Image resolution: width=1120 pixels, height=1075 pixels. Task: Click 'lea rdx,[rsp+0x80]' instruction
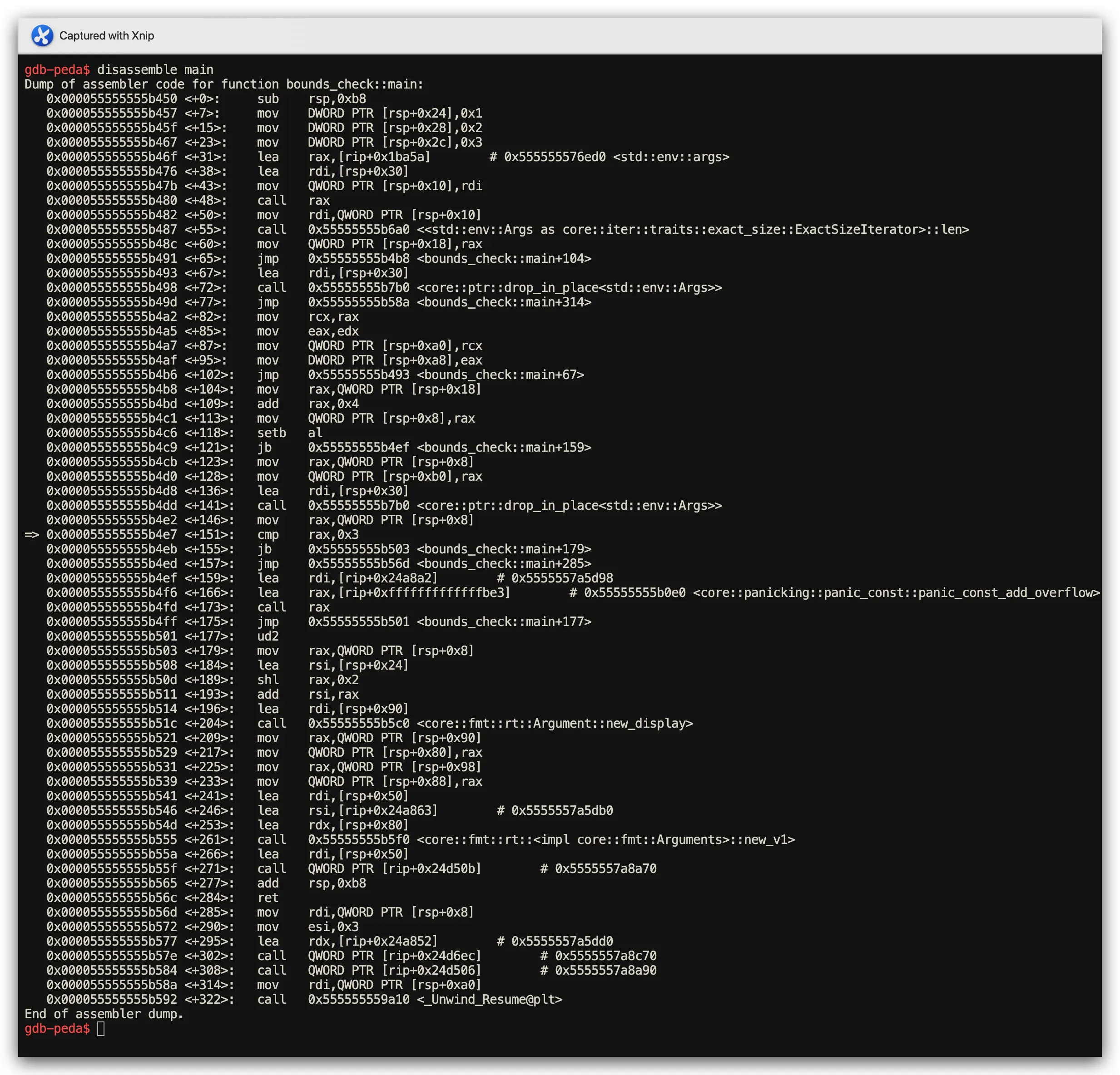tap(333, 825)
